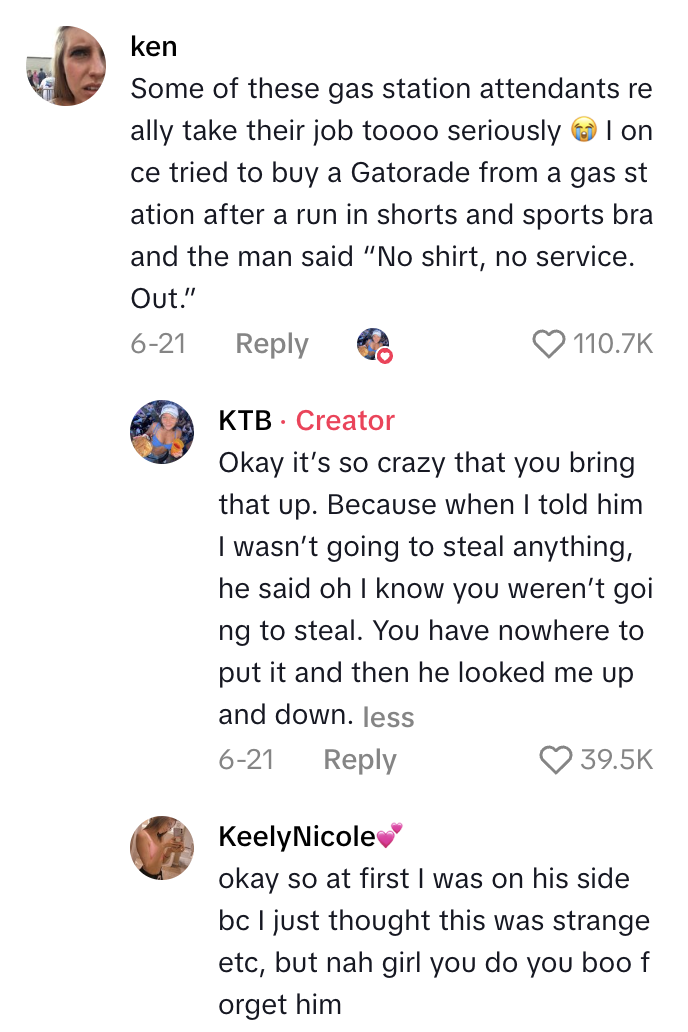Open the ken username link

tap(153, 46)
